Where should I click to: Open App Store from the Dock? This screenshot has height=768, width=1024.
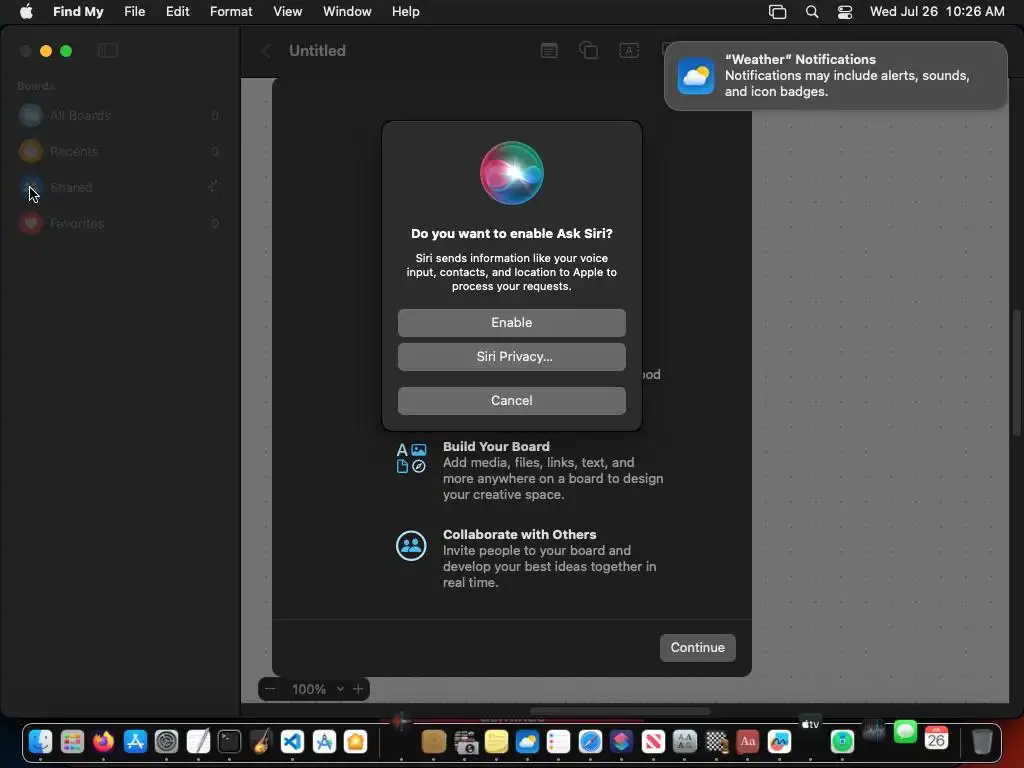[x=135, y=741]
